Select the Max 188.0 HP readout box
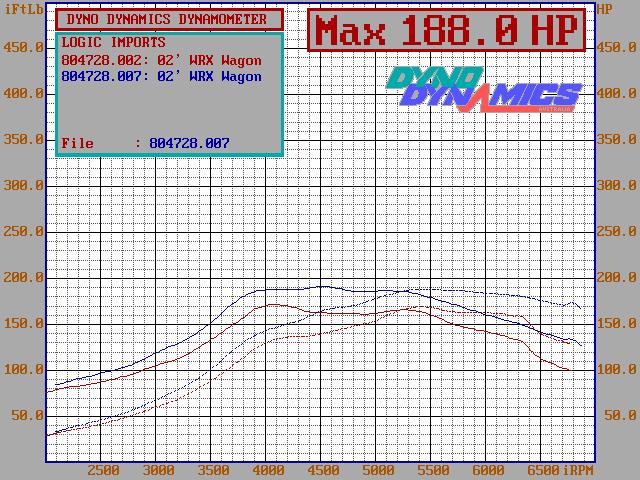Screen dimensions: 640x480 pos(445,31)
